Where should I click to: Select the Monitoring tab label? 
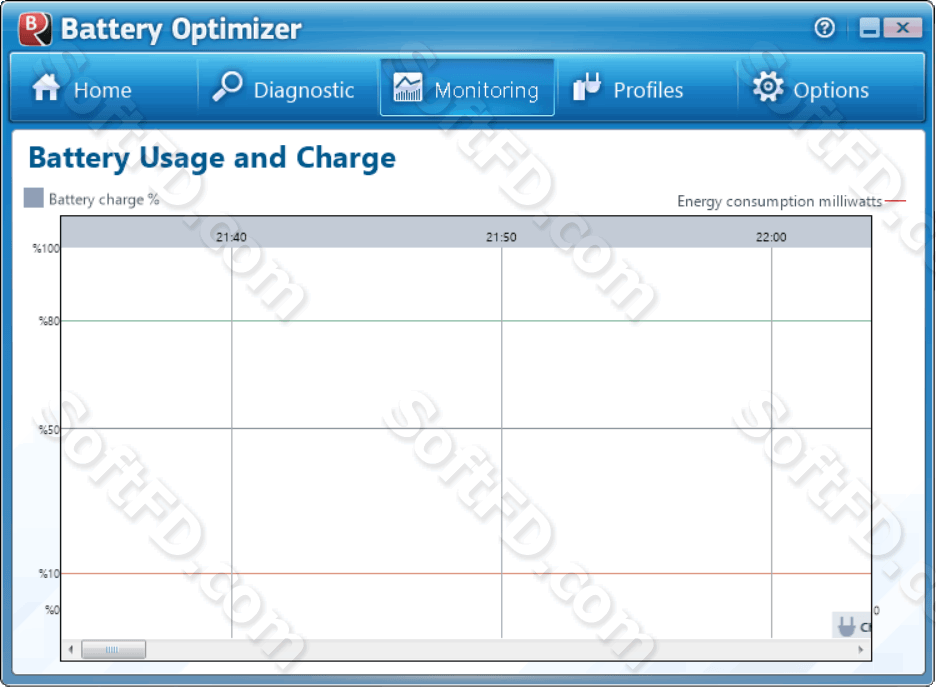point(487,90)
